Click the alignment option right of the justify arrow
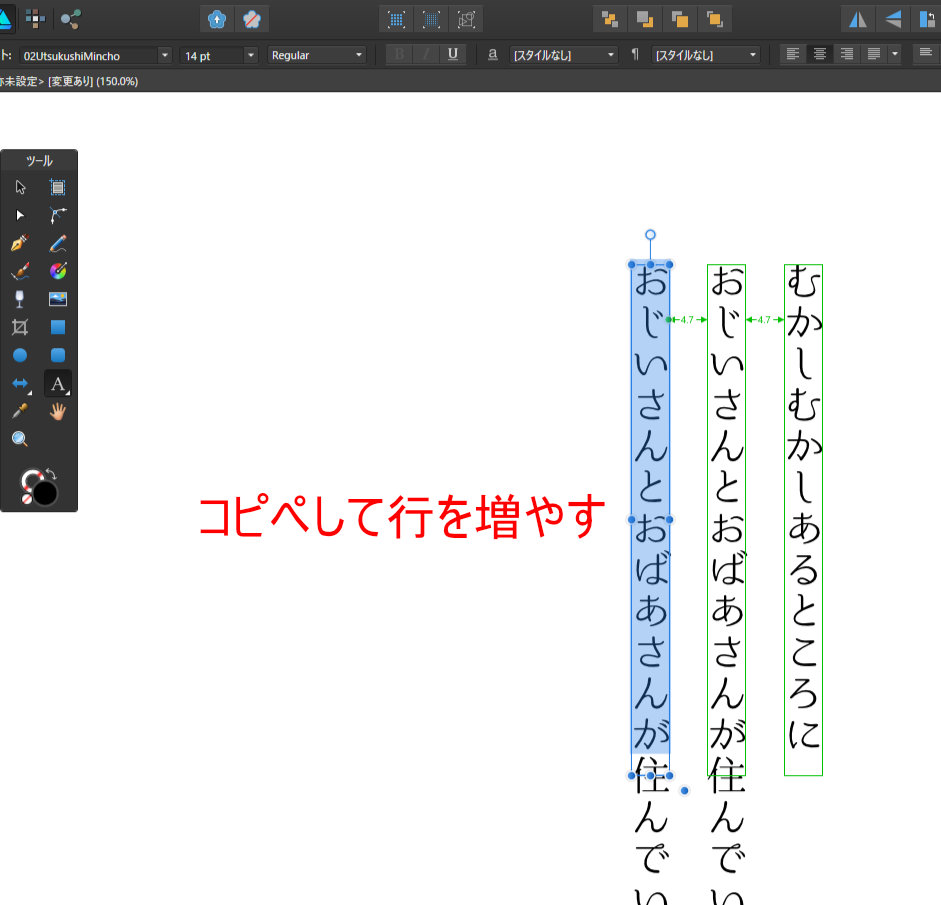The image size is (941, 905). (926, 53)
